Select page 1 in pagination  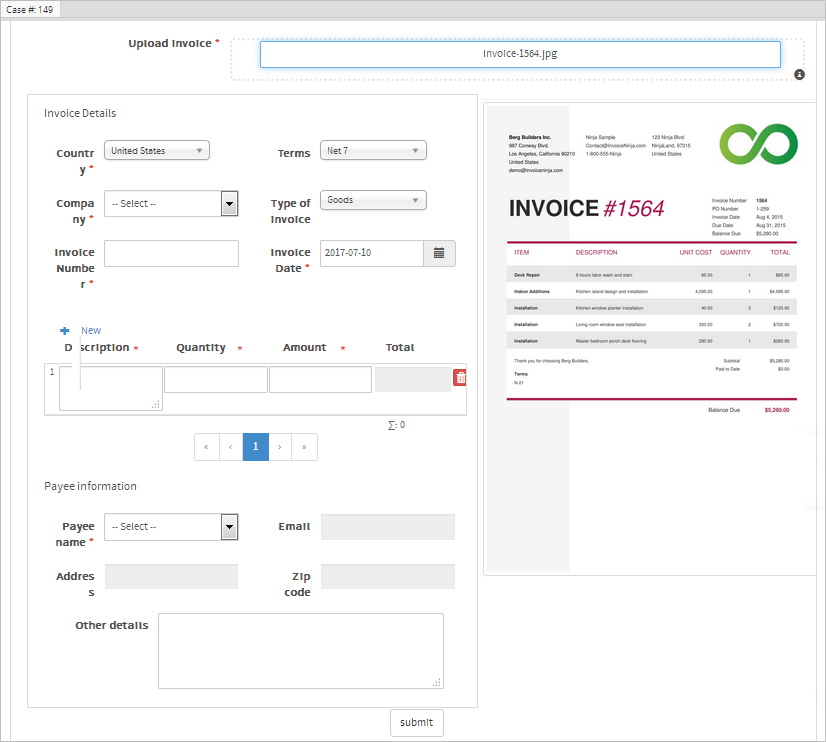(256, 447)
